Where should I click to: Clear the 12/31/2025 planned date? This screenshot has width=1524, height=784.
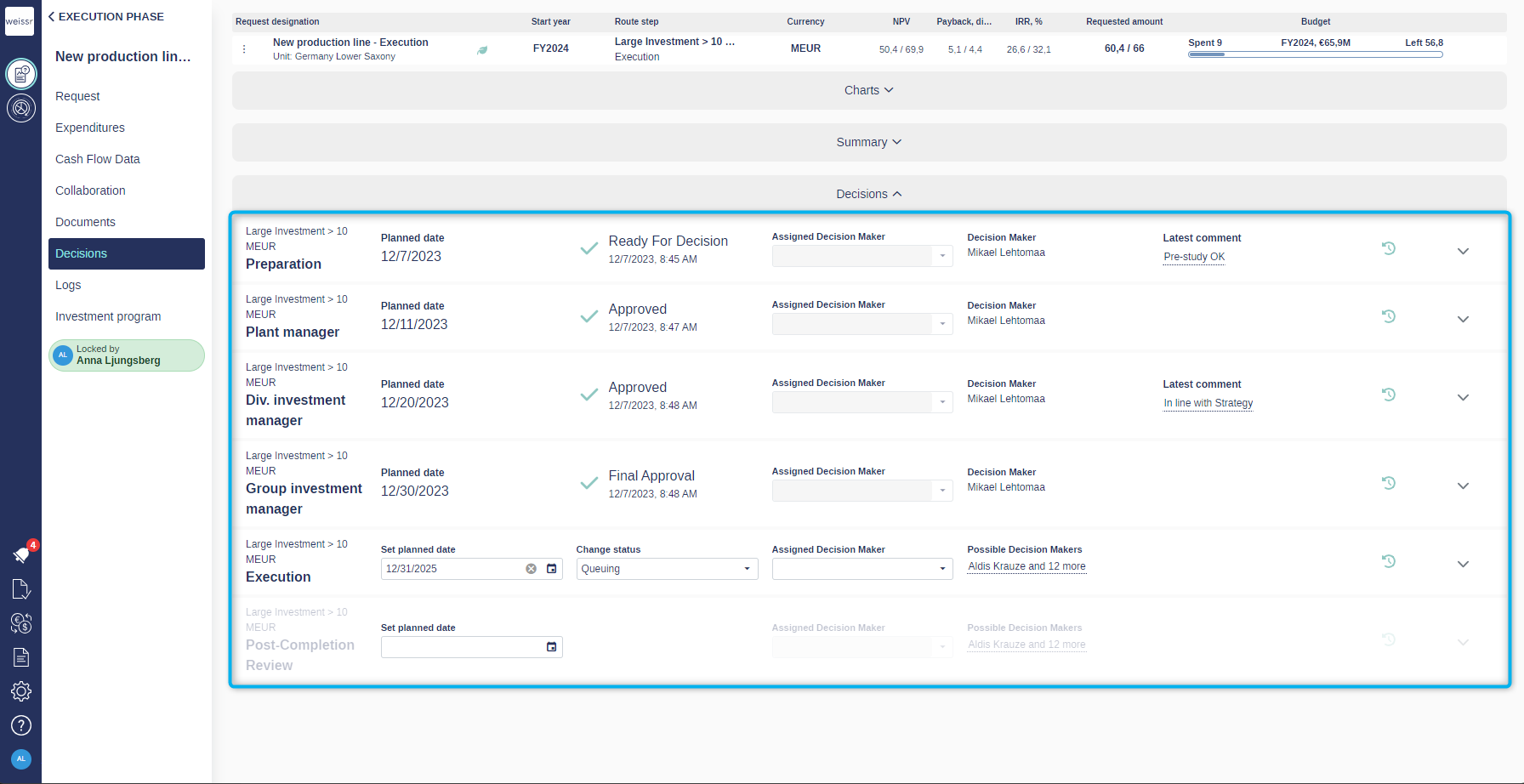(531, 569)
